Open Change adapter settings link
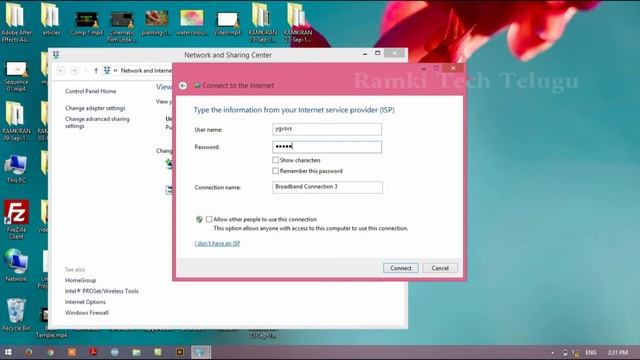The width and height of the screenshot is (640, 360). pos(95,108)
